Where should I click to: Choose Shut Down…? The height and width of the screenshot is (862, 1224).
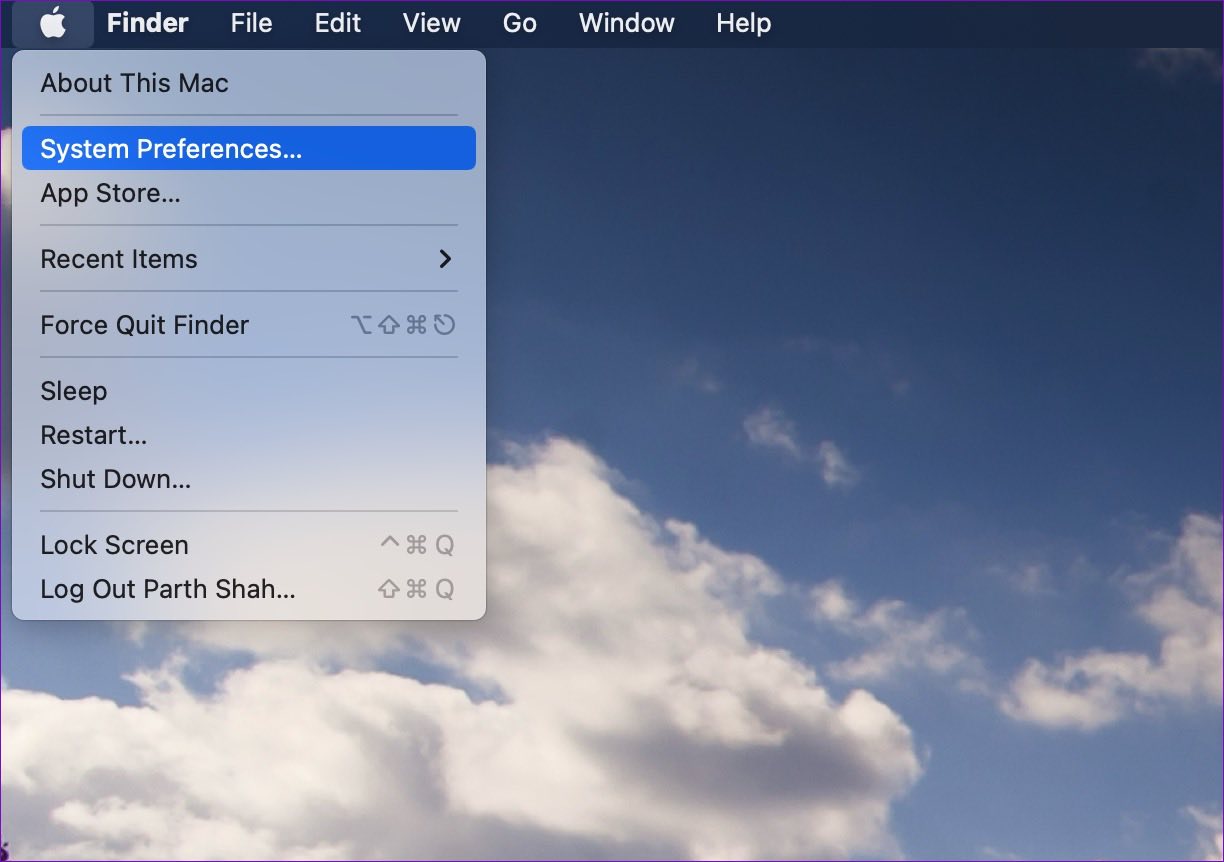point(248,479)
